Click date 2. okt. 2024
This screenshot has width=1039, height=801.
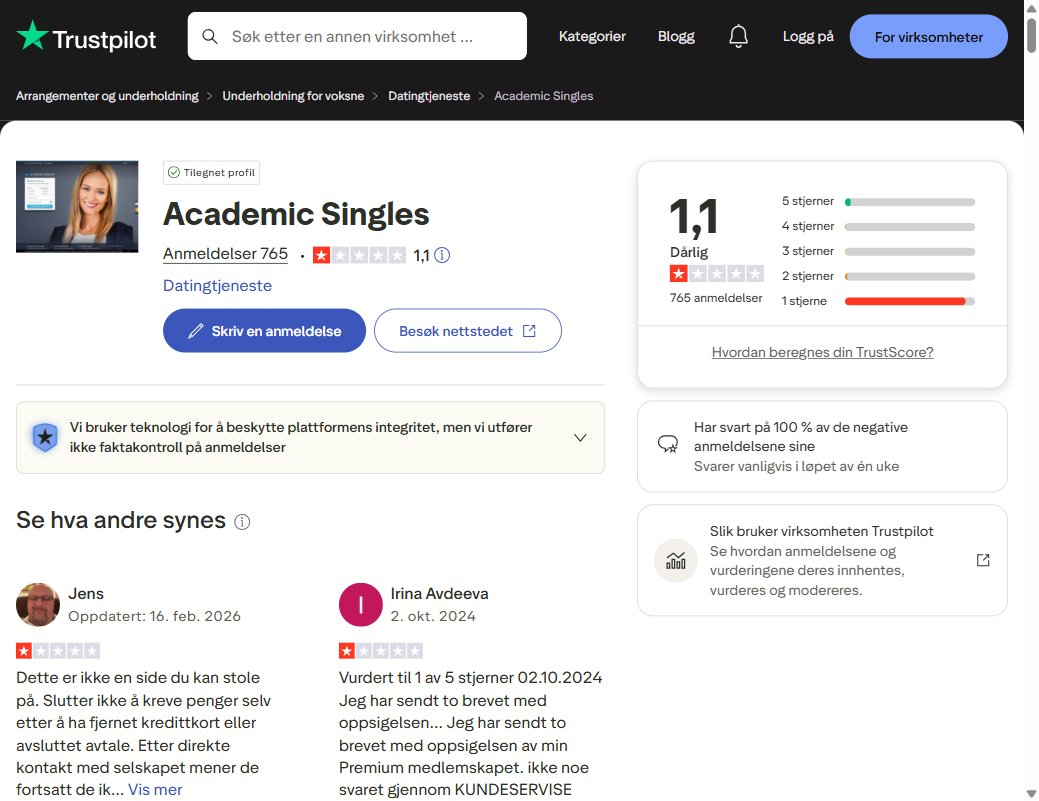433,616
